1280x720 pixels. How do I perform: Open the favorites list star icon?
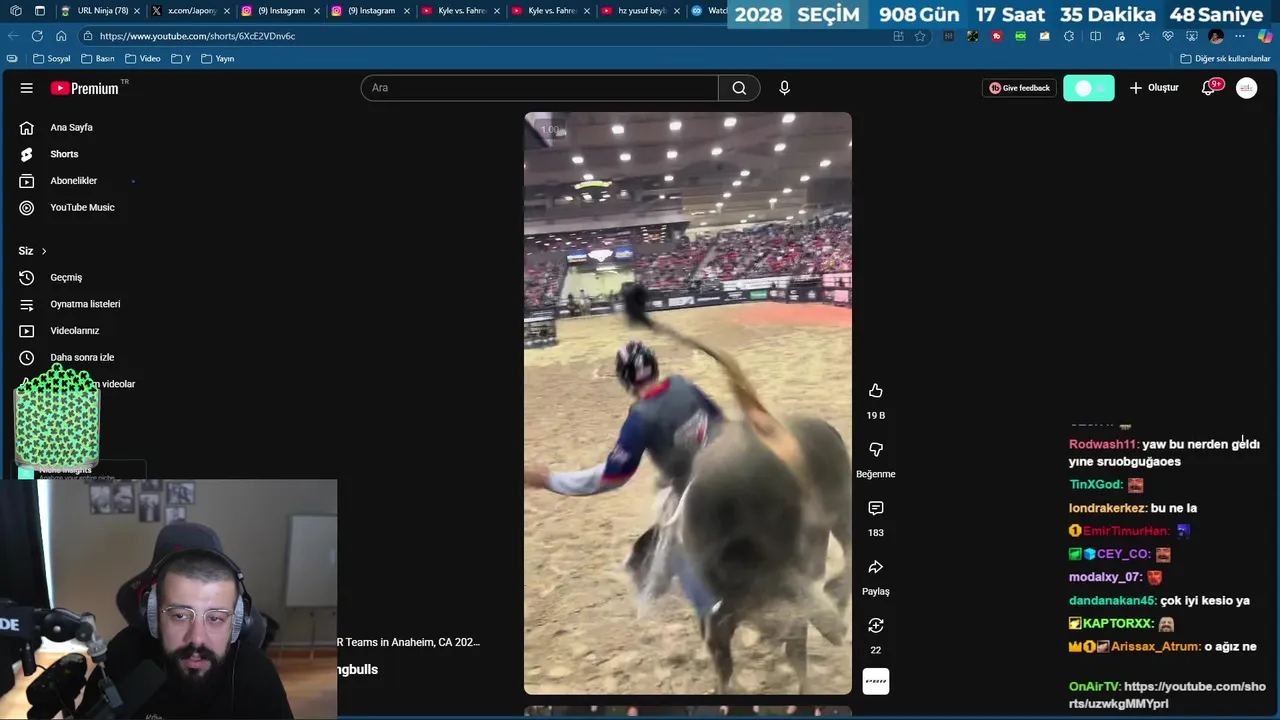click(x=1144, y=36)
